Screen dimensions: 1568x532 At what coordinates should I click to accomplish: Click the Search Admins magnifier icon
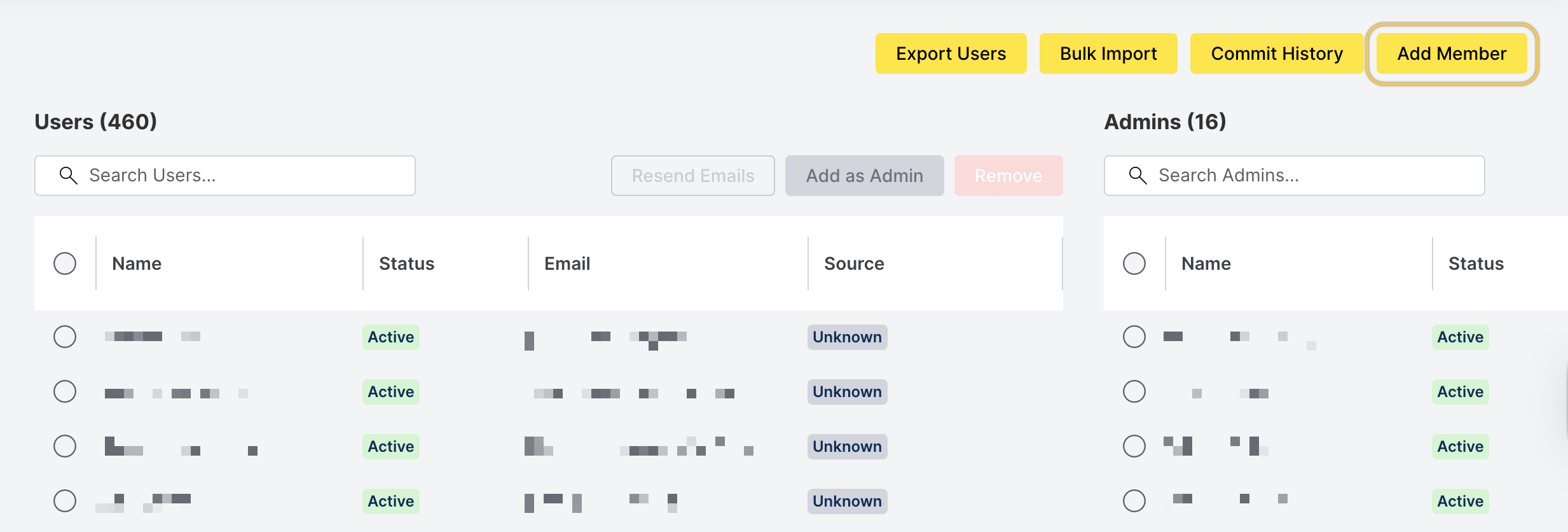[x=1138, y=176]
